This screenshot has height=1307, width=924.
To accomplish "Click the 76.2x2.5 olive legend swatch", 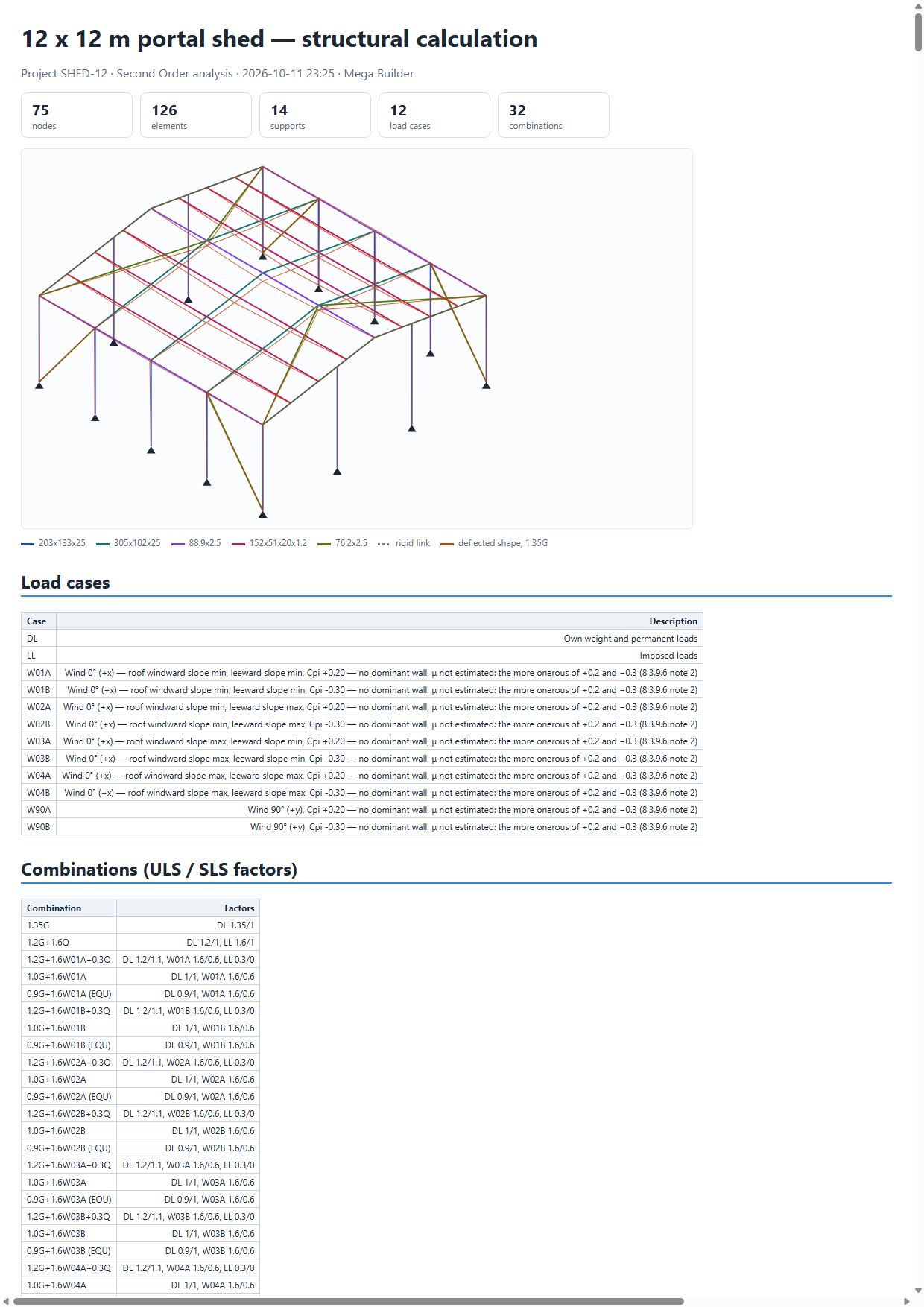I will tap(324, 544).
